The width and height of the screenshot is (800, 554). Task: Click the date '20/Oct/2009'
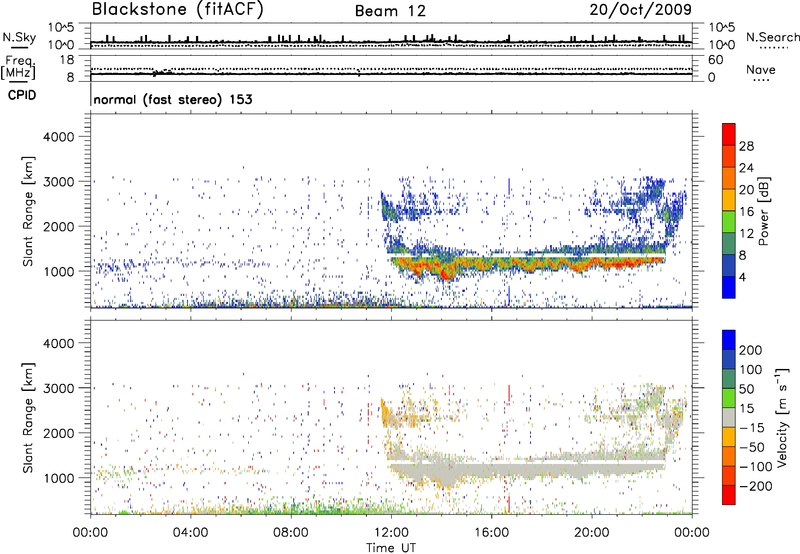pyautogui.click(x=641, y=9)
